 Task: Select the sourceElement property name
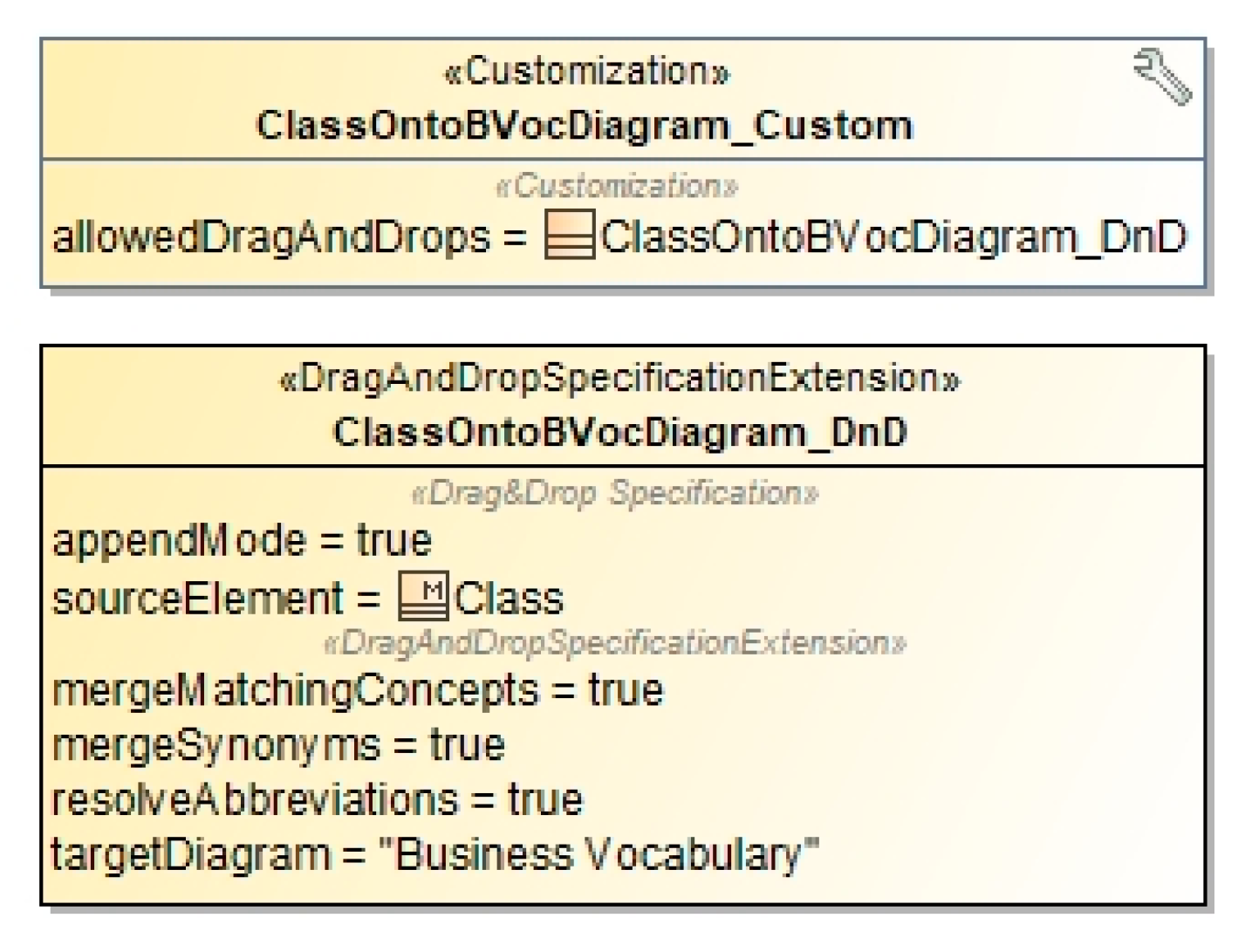[198, 599]
